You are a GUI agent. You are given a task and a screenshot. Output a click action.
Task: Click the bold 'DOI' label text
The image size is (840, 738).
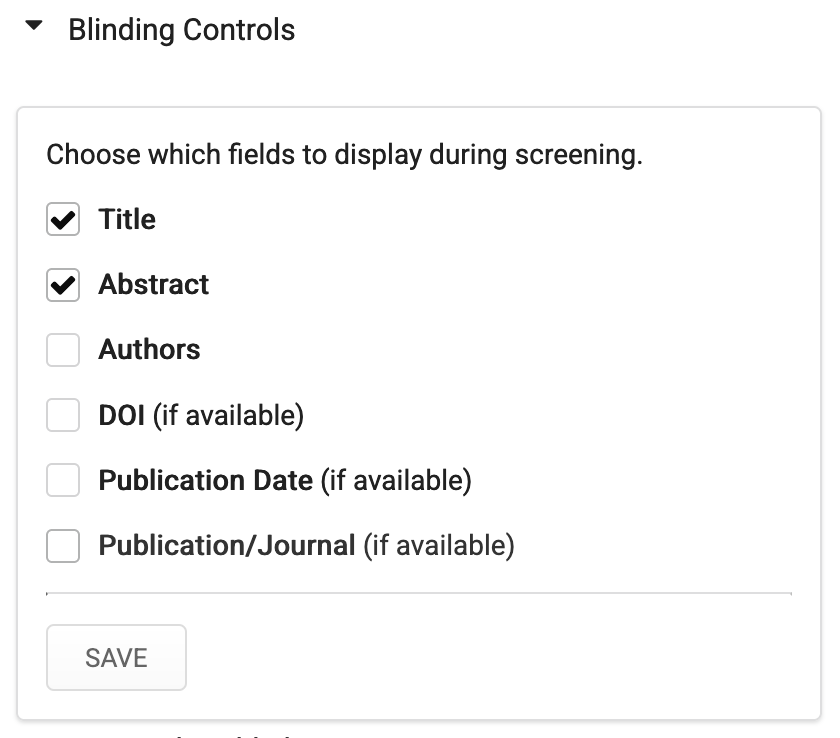pos(123,415)
